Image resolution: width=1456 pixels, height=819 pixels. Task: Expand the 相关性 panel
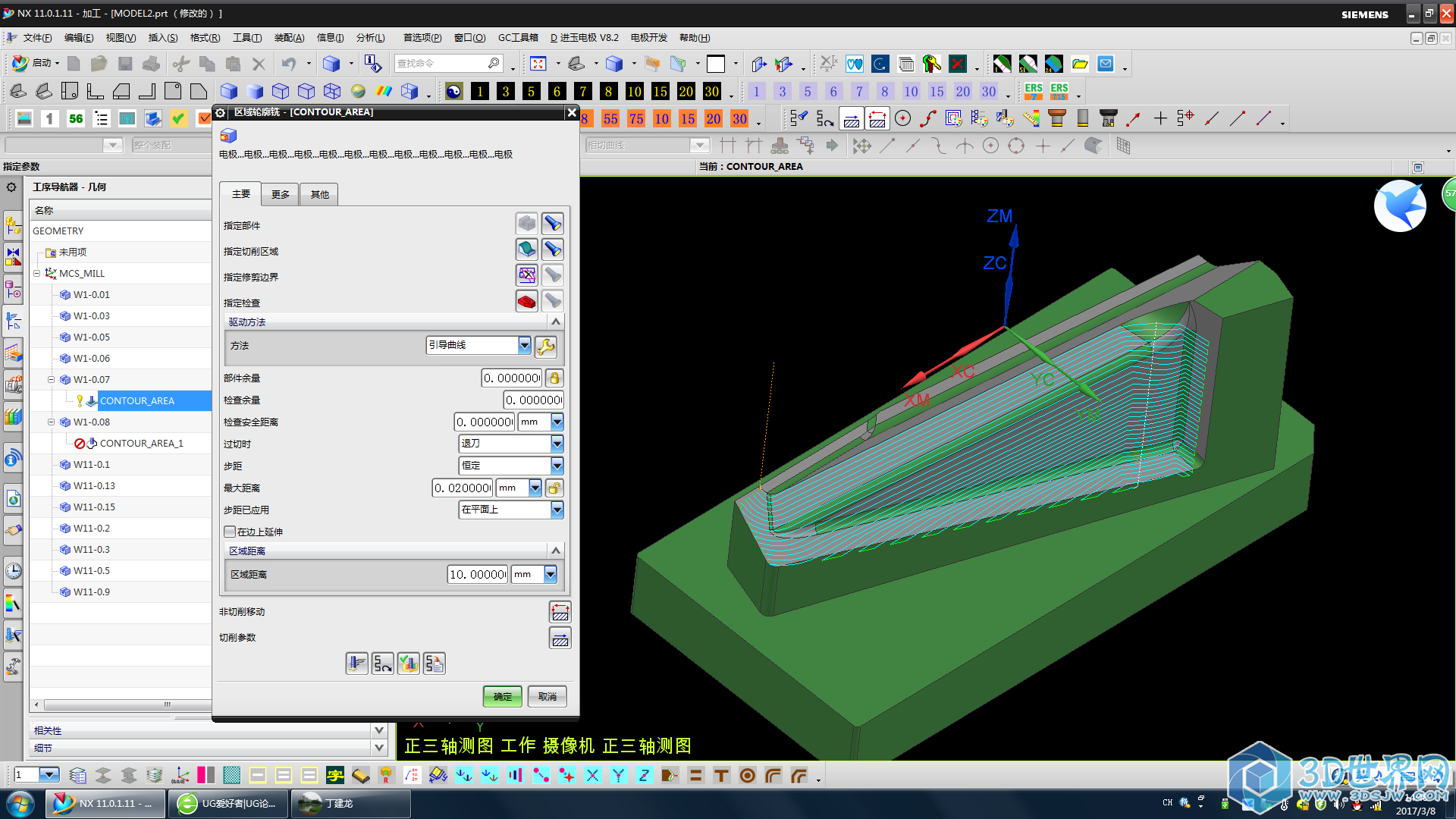click(378, 730)
